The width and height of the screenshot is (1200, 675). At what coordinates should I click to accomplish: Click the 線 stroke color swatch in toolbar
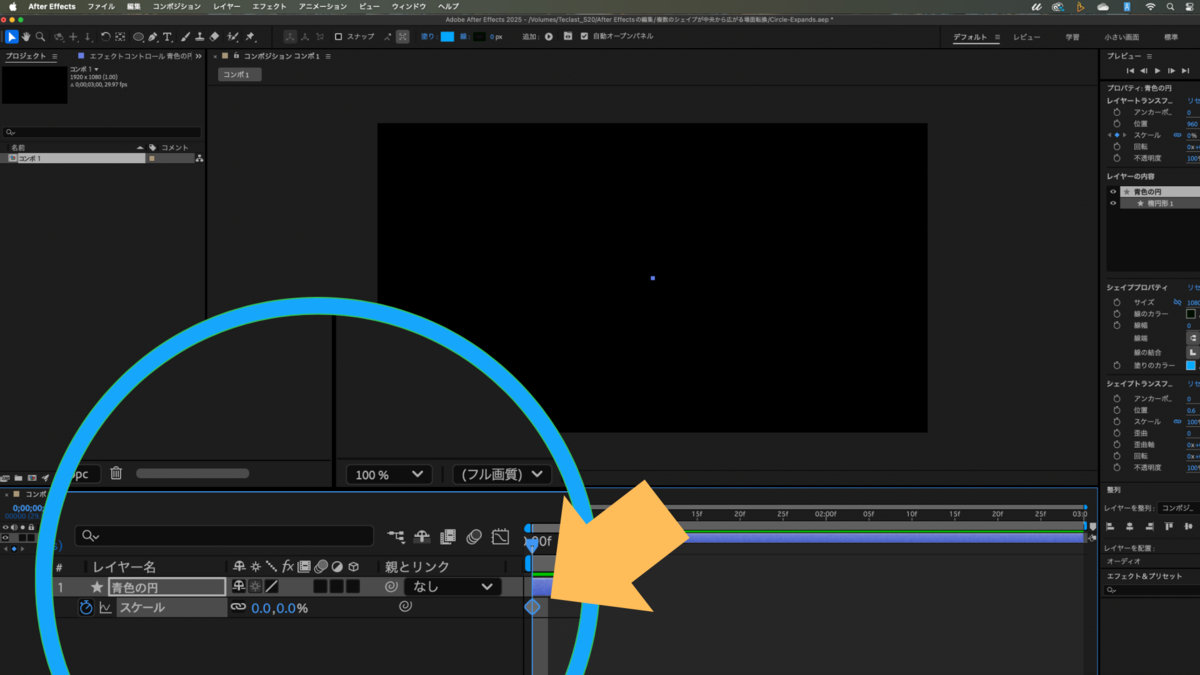[x=479, y=37]
